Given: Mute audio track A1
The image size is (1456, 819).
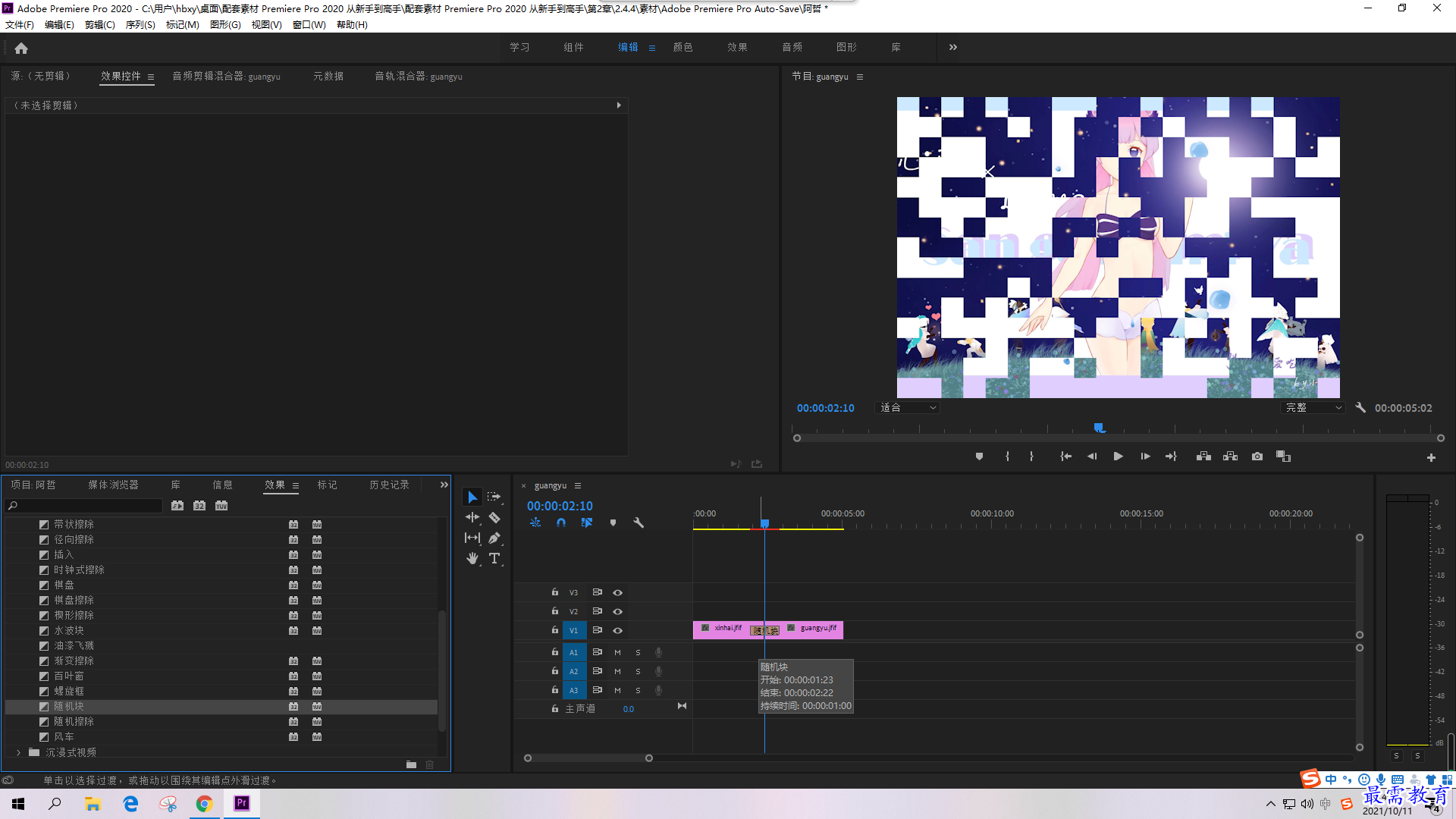Looking at the screenshot, I should [617, 652].
